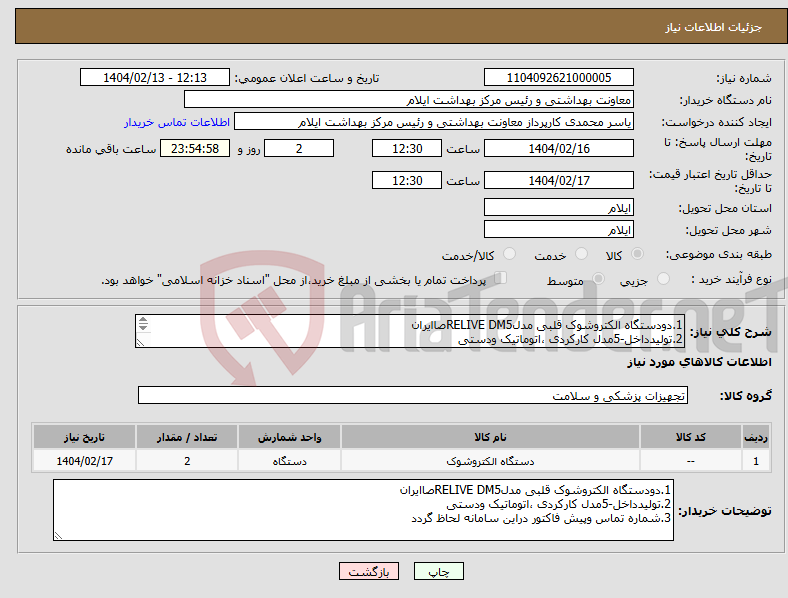Click the row number cell 1
Viewport: 788px width, 598px height.
pos(756,460)
